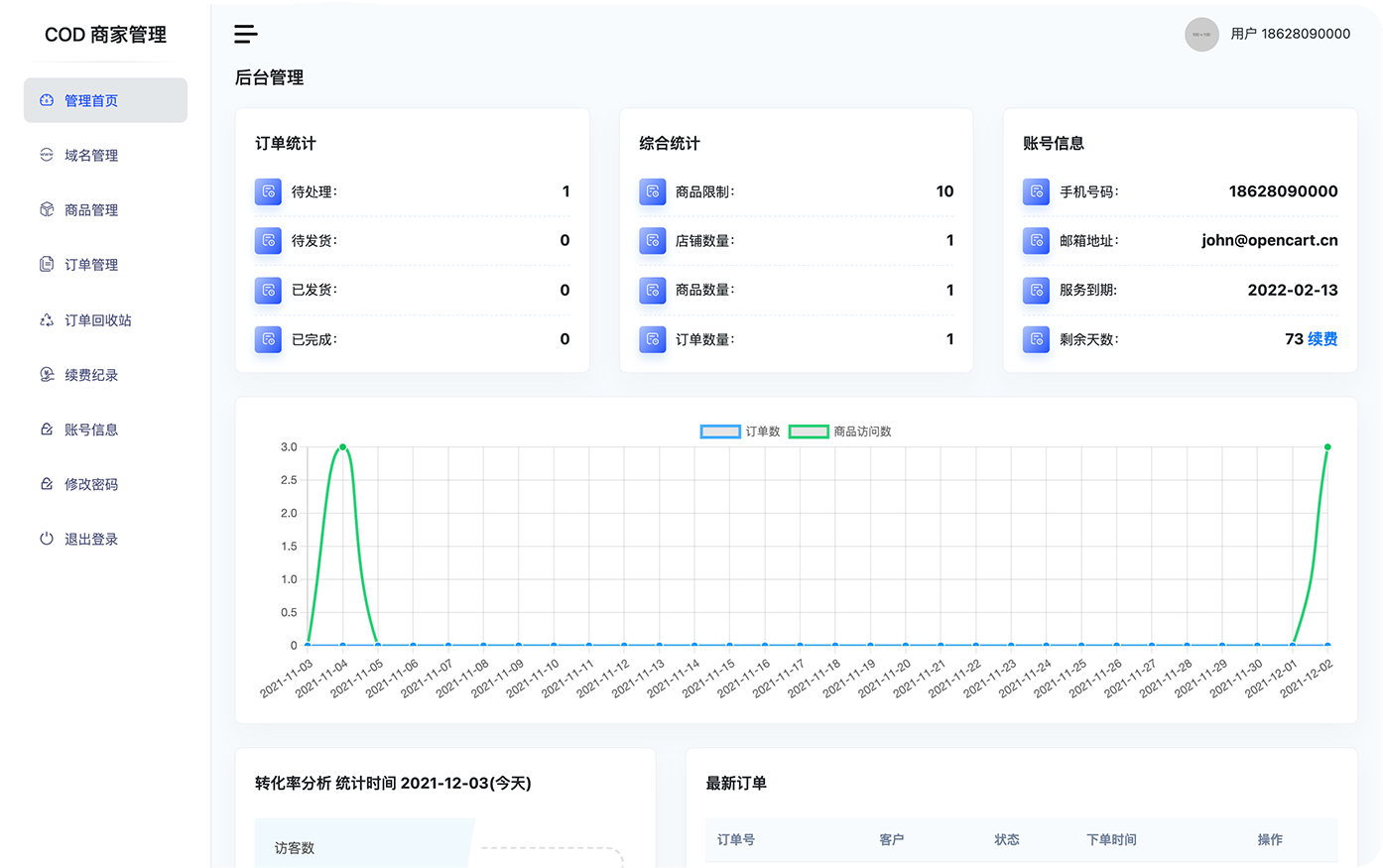This screenshot has height=868, width=1383.
Task: Click the icon beside 商品限制
Action: tap(652, 191)
